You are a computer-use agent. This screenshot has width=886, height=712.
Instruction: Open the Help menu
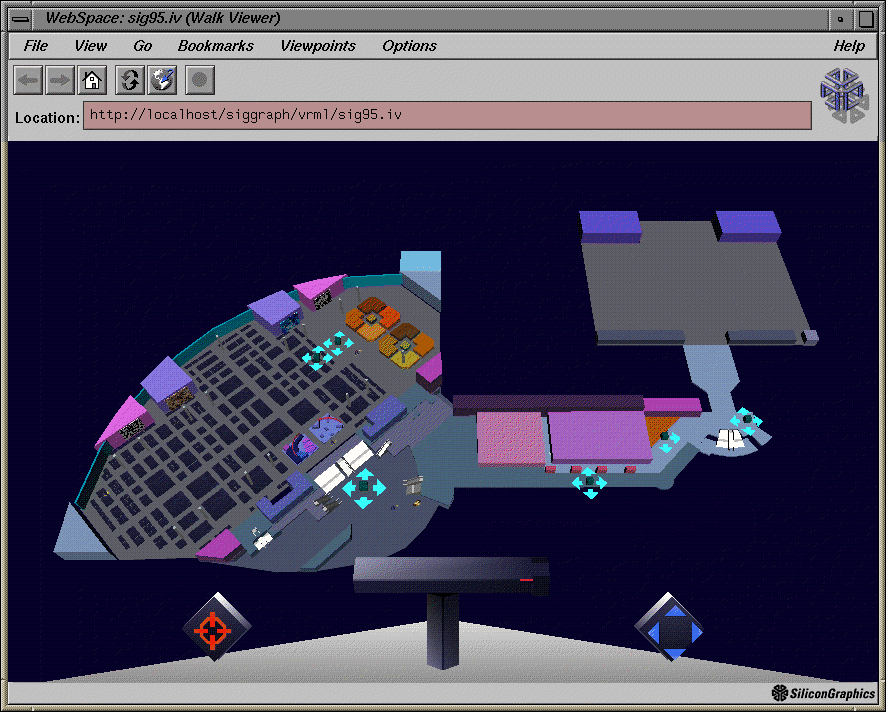pos(849,46)
